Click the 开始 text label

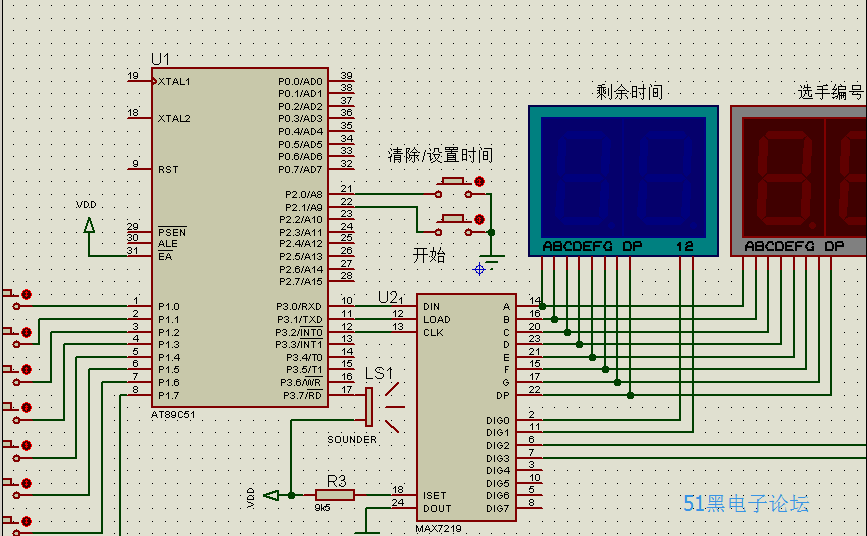(x=429, y=255)
